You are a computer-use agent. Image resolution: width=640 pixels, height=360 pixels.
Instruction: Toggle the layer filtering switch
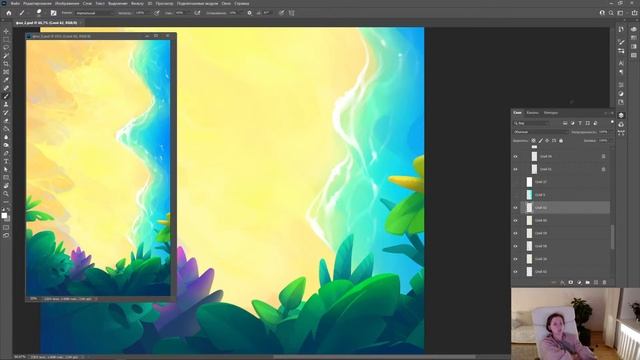(x=612, y=122)
